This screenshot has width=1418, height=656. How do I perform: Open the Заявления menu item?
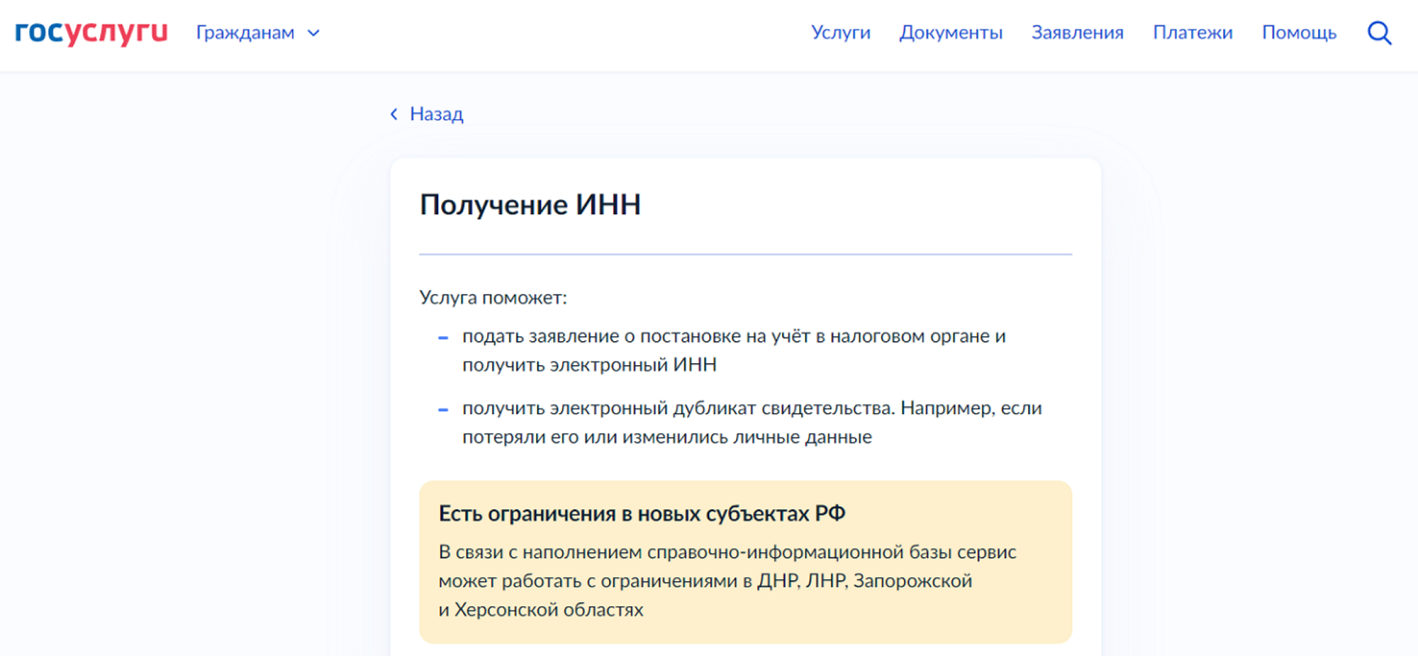(1078, 33)
